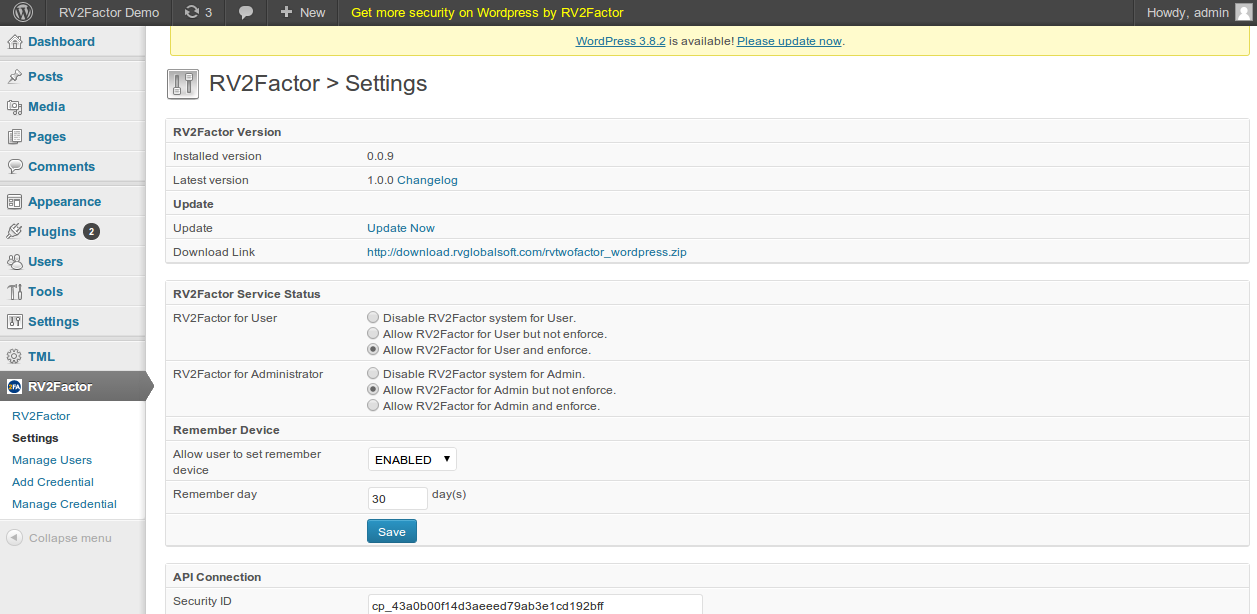Viewport: 1257px width, 614px height.
Task: Click the Settings sliders icon in the sidebar
Action: tap(15, 322)
